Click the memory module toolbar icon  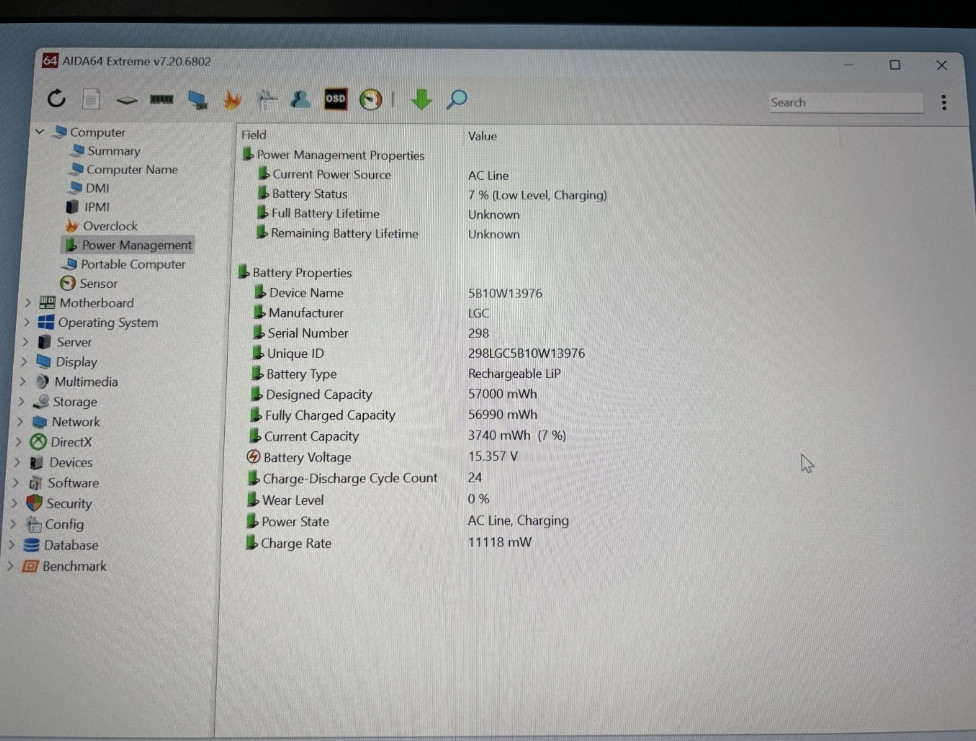(x=161, y=98)
